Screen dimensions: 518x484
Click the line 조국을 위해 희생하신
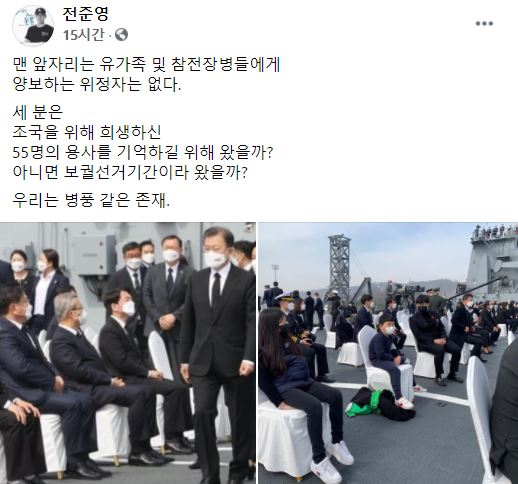(x=87, y=132)
